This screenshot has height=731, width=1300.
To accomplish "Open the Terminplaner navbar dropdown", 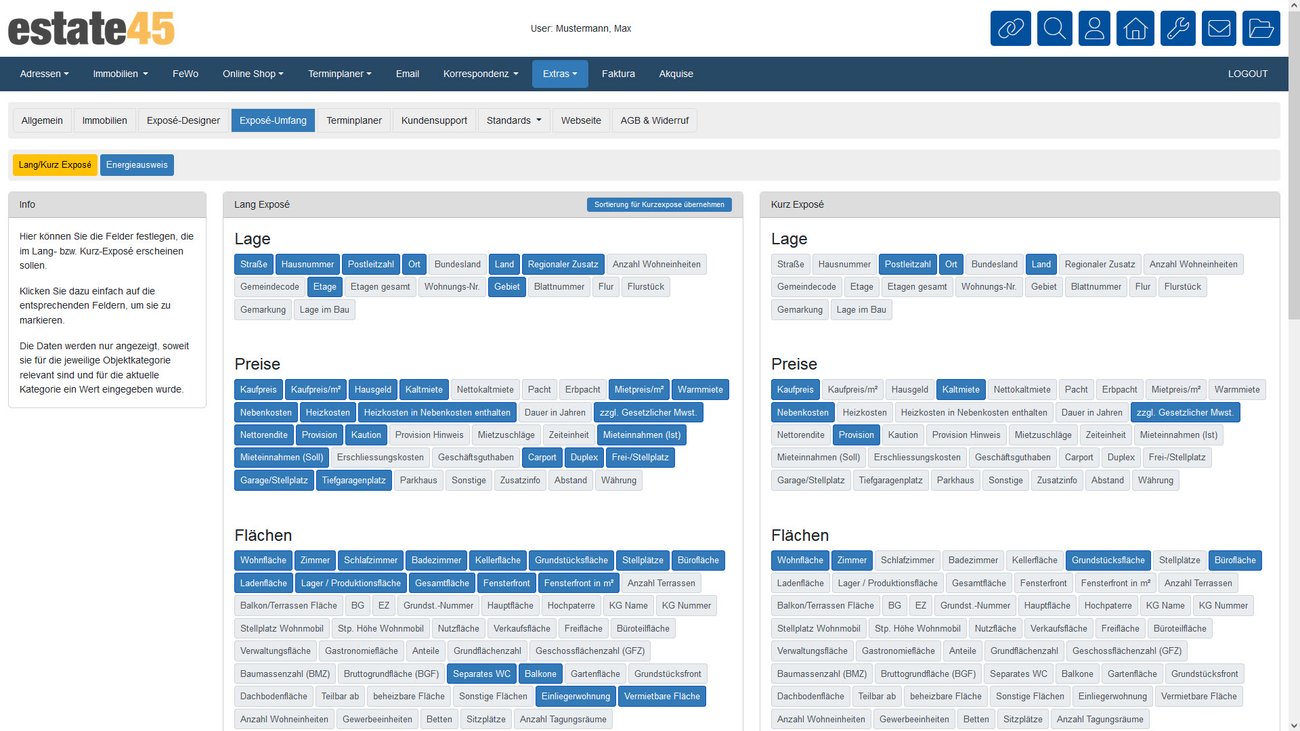I will [x=340, y=74].
